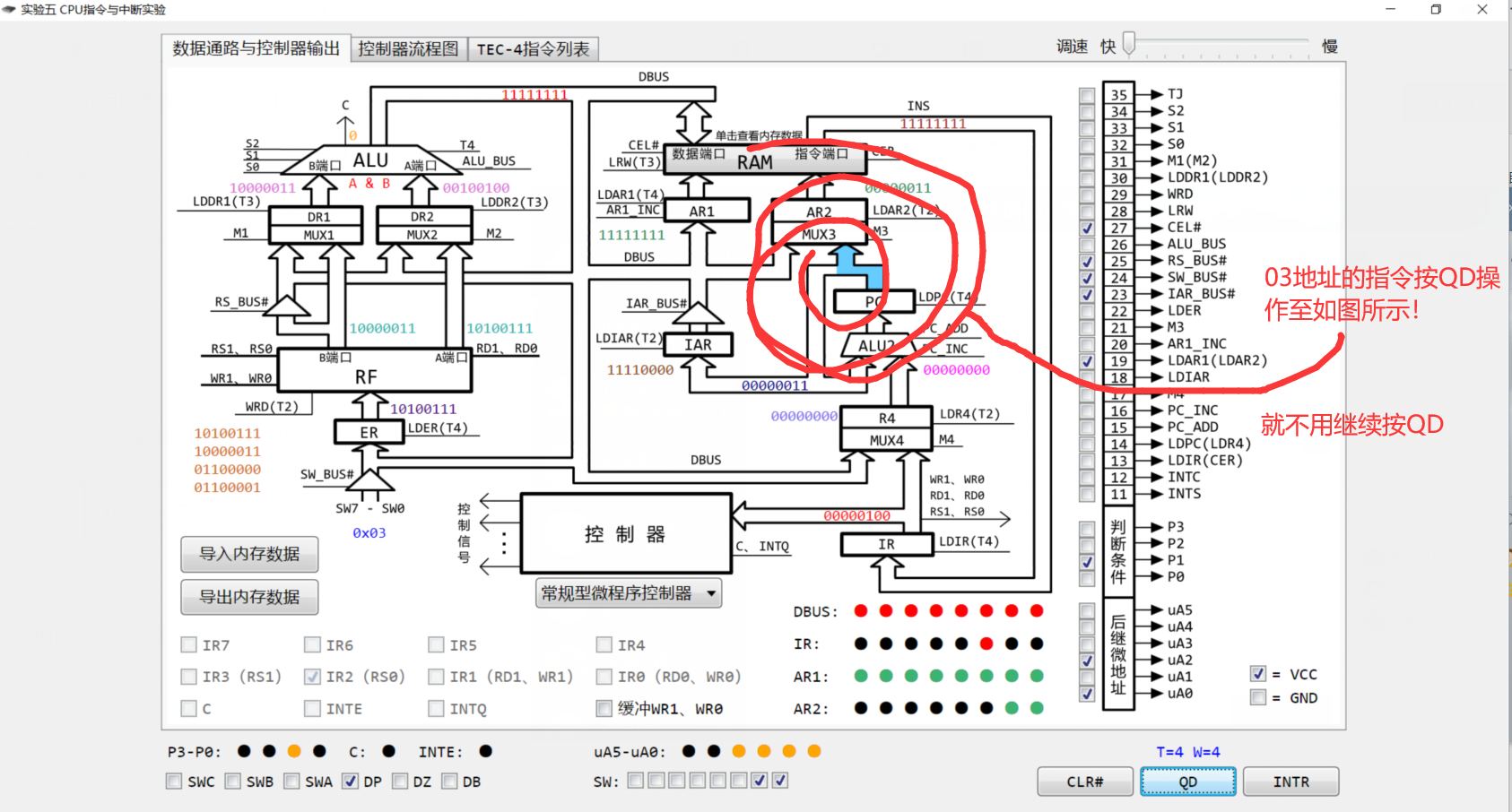Maximize the 实验五 window

[1436, 9]
